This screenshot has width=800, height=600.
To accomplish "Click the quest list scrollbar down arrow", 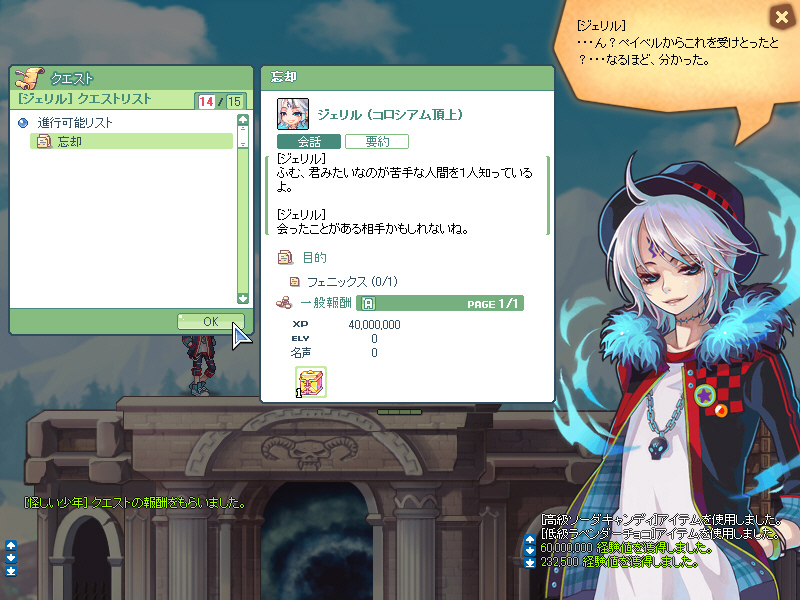I will coord(243,298).
